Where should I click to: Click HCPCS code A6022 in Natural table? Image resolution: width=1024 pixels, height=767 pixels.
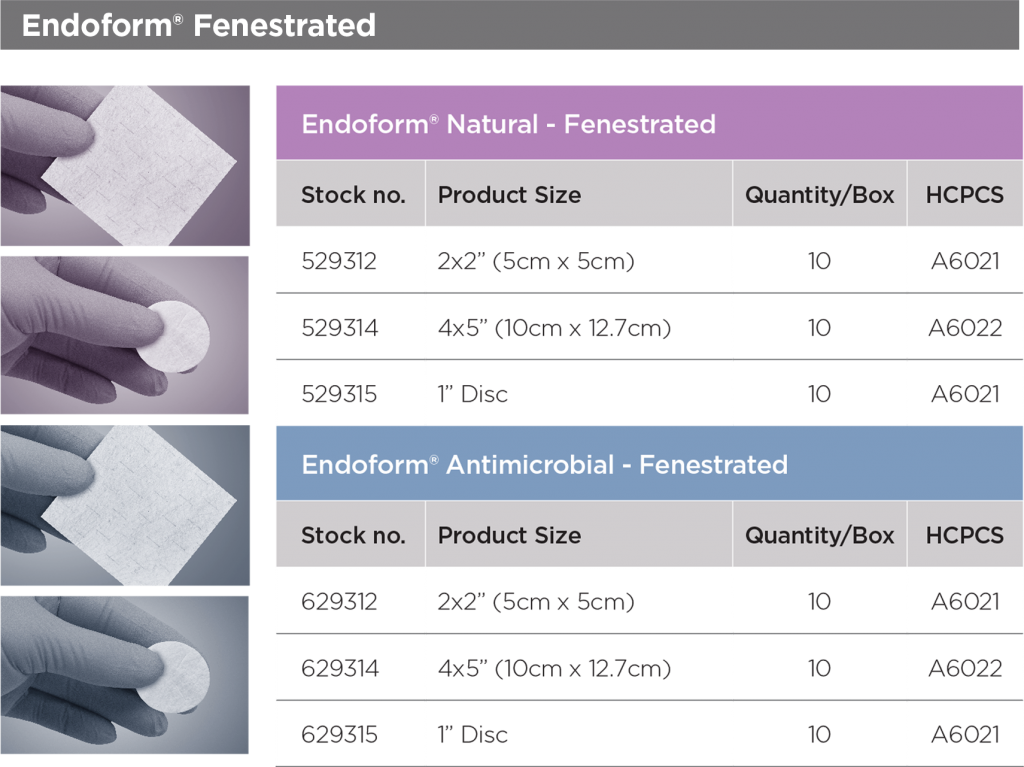[x=965, y=328]
